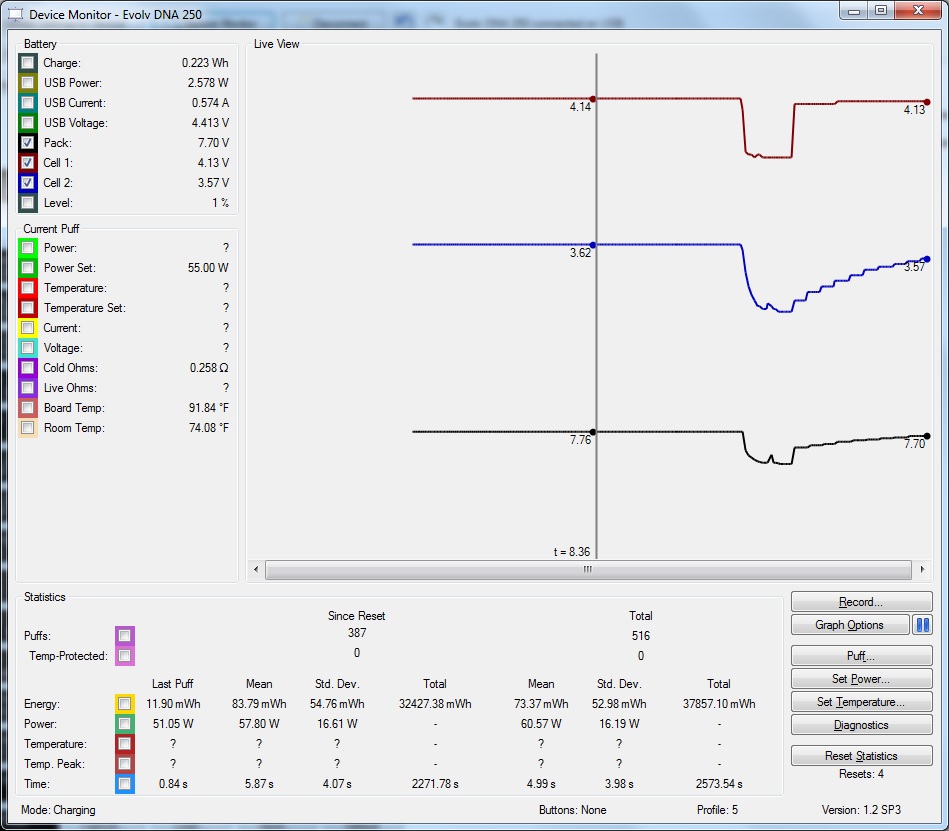Uncheck the Cell 1 checkbox

[28, 163]
